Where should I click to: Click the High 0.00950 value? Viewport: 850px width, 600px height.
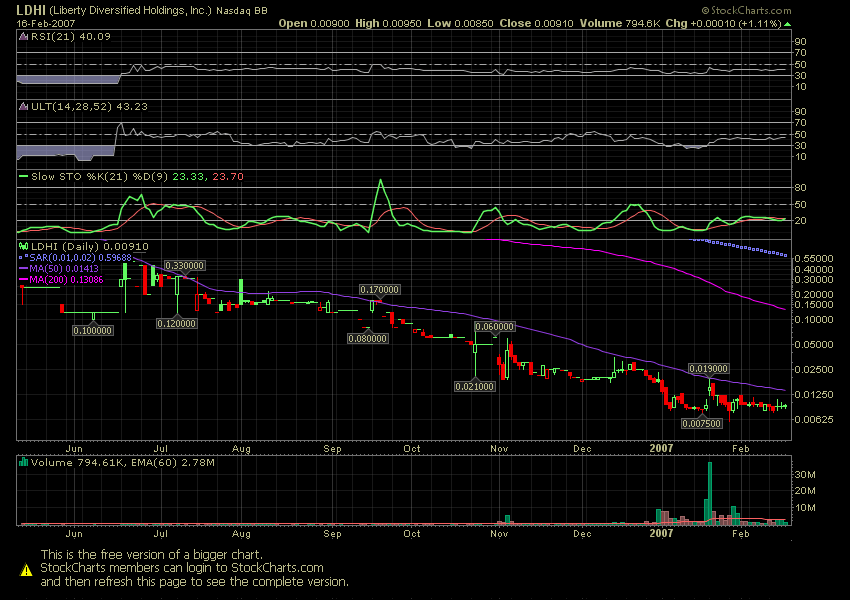click(x=388, y=23)
